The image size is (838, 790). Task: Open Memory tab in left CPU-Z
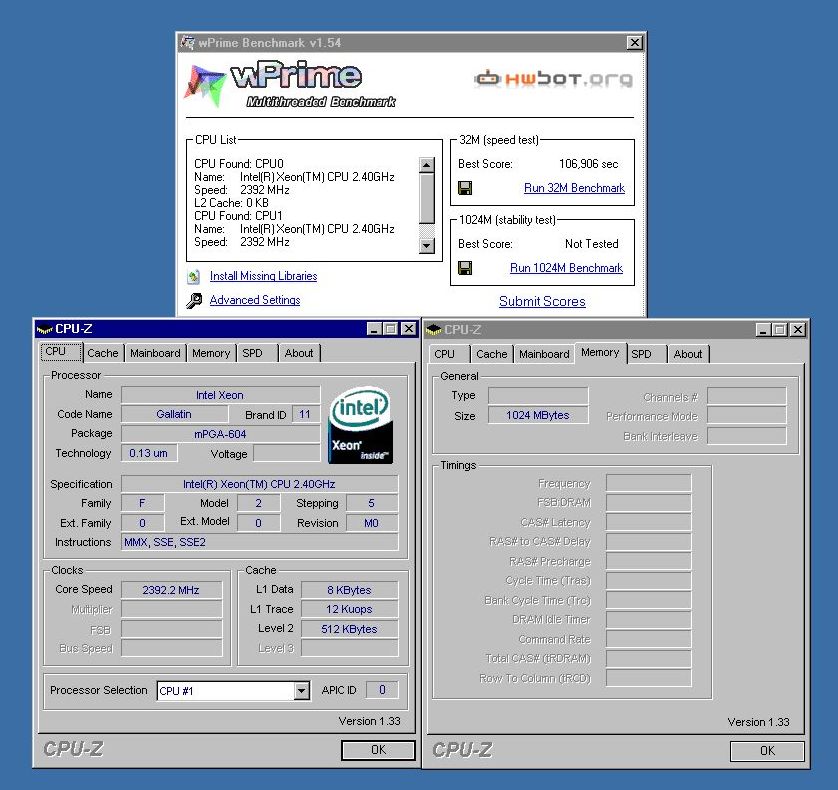coord(211,353)
